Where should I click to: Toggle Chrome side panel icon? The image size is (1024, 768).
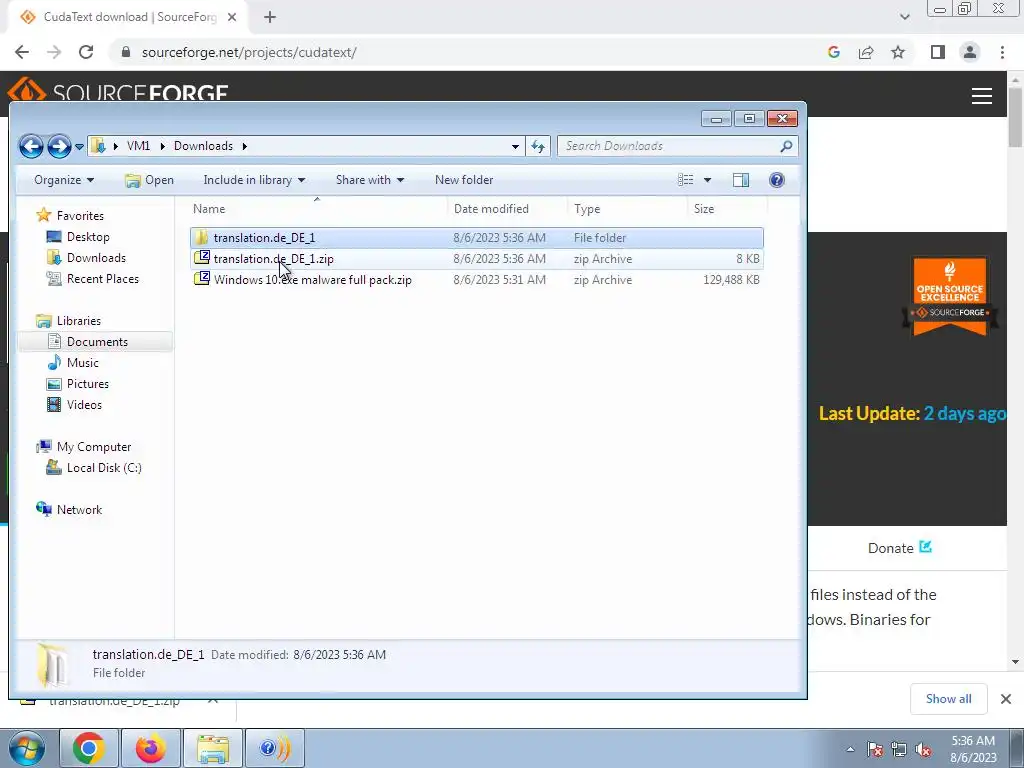(x=938, y=52)
